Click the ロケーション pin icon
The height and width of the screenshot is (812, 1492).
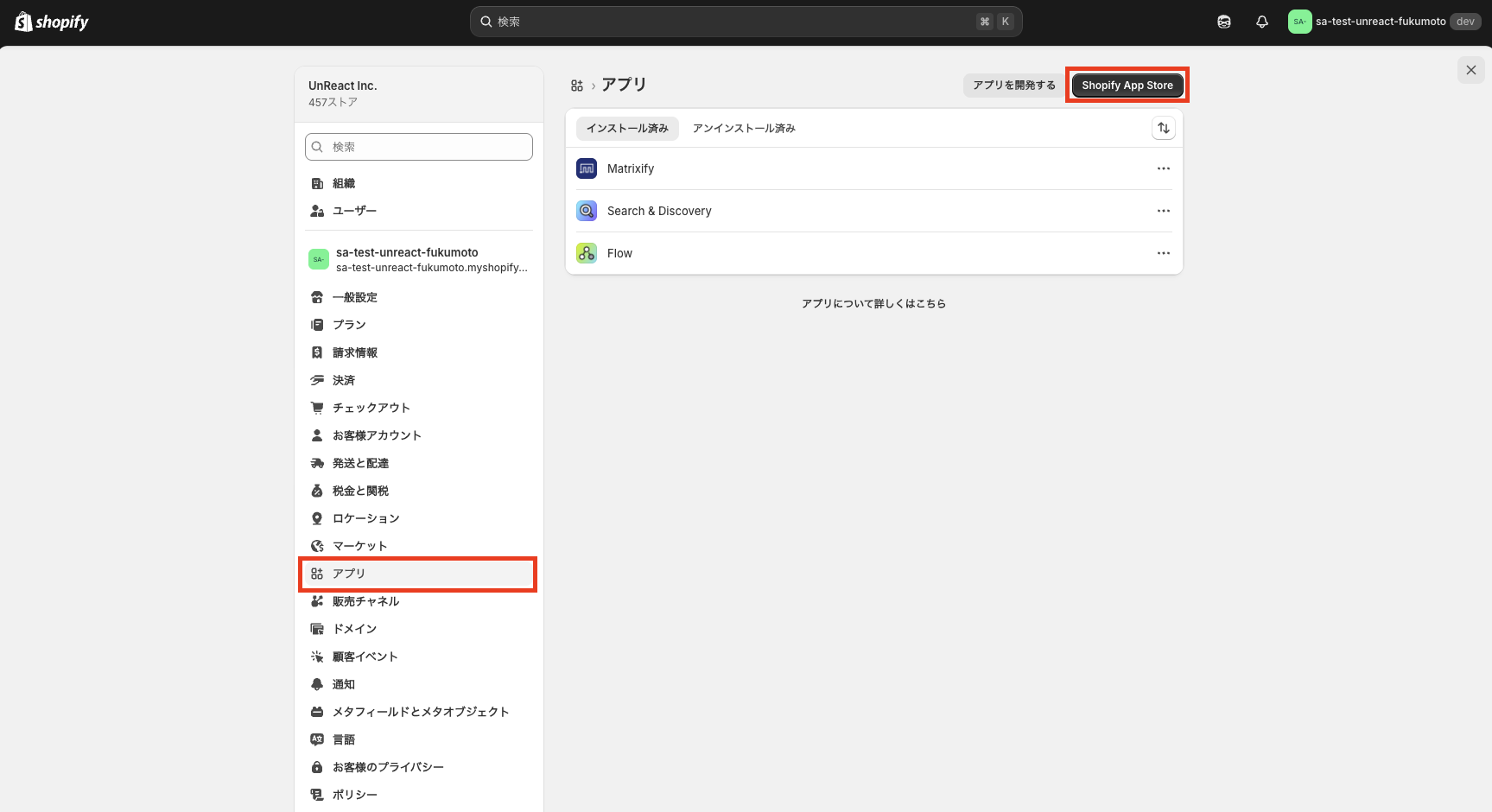click(317, 518)
